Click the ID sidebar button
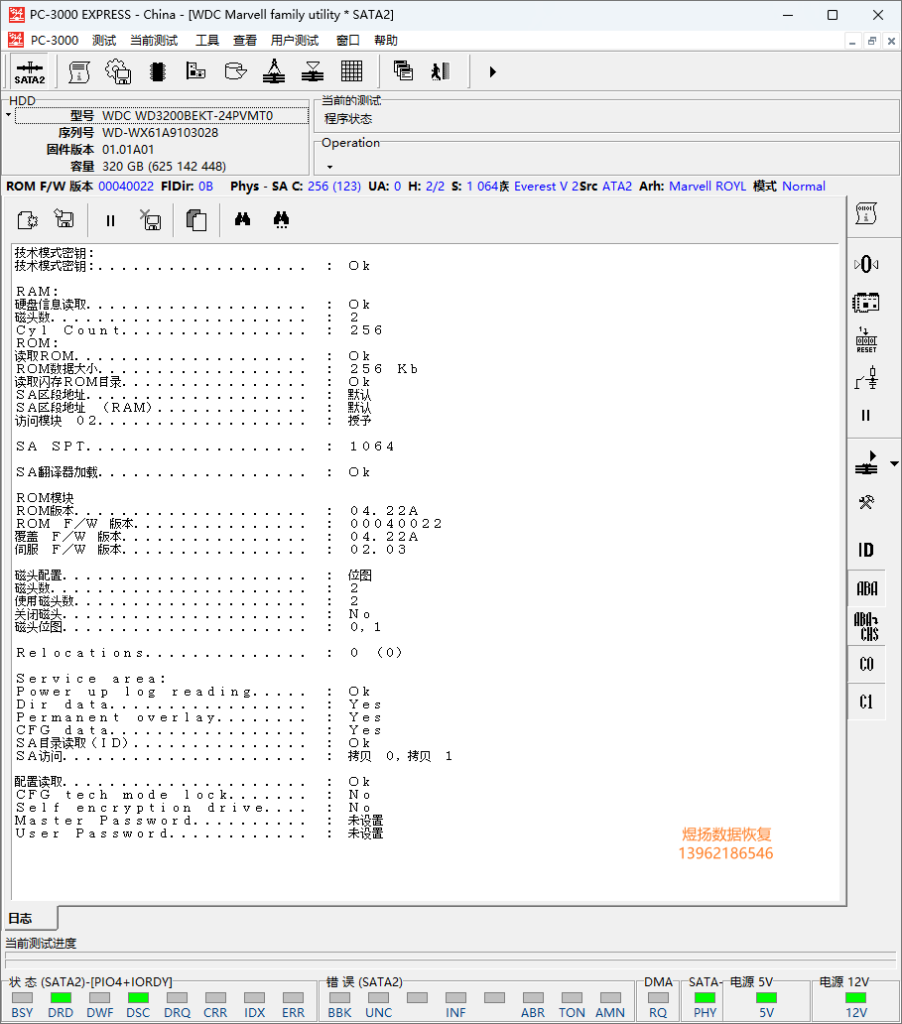This screenshot has height=1024, width=902. click(866, 551)
